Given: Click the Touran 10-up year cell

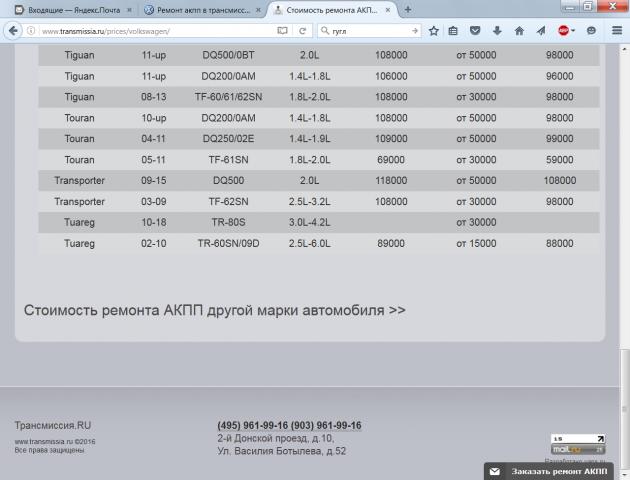Looking at the screenshot, I should (x=153, y=118).
